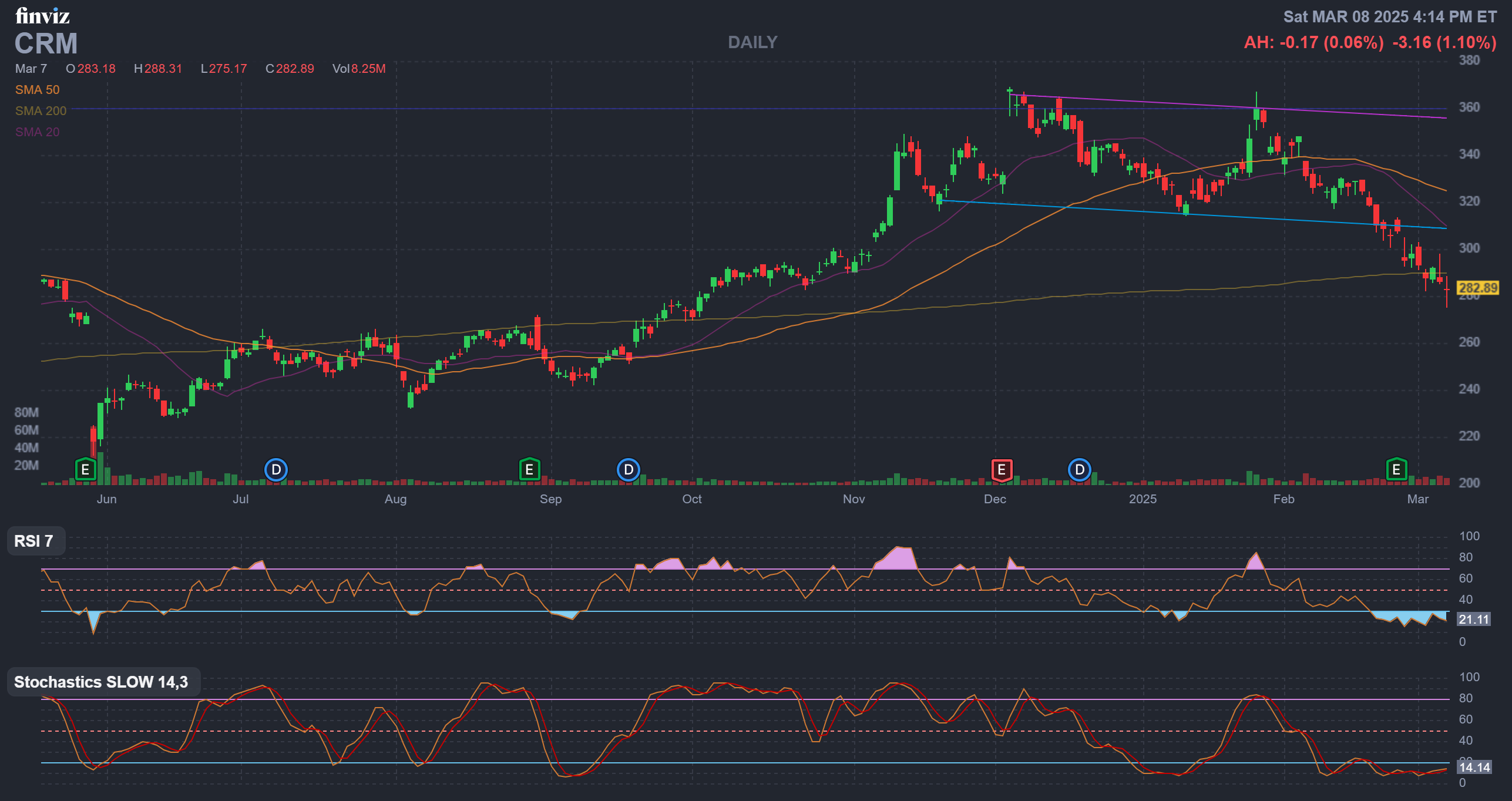Click the 380 price axis label
Screen dimensions: 1512x801
(1469, 60)
